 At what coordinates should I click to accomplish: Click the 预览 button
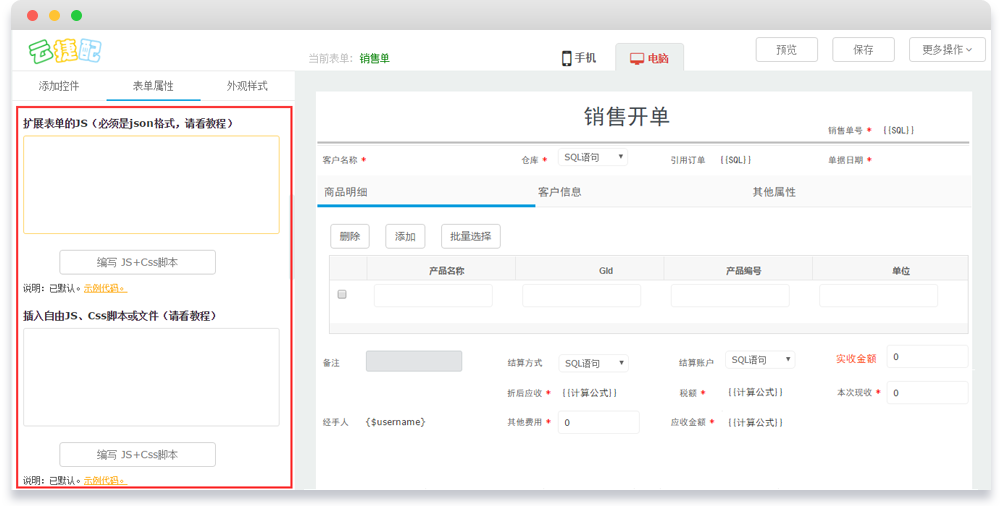tap(786, 50)
